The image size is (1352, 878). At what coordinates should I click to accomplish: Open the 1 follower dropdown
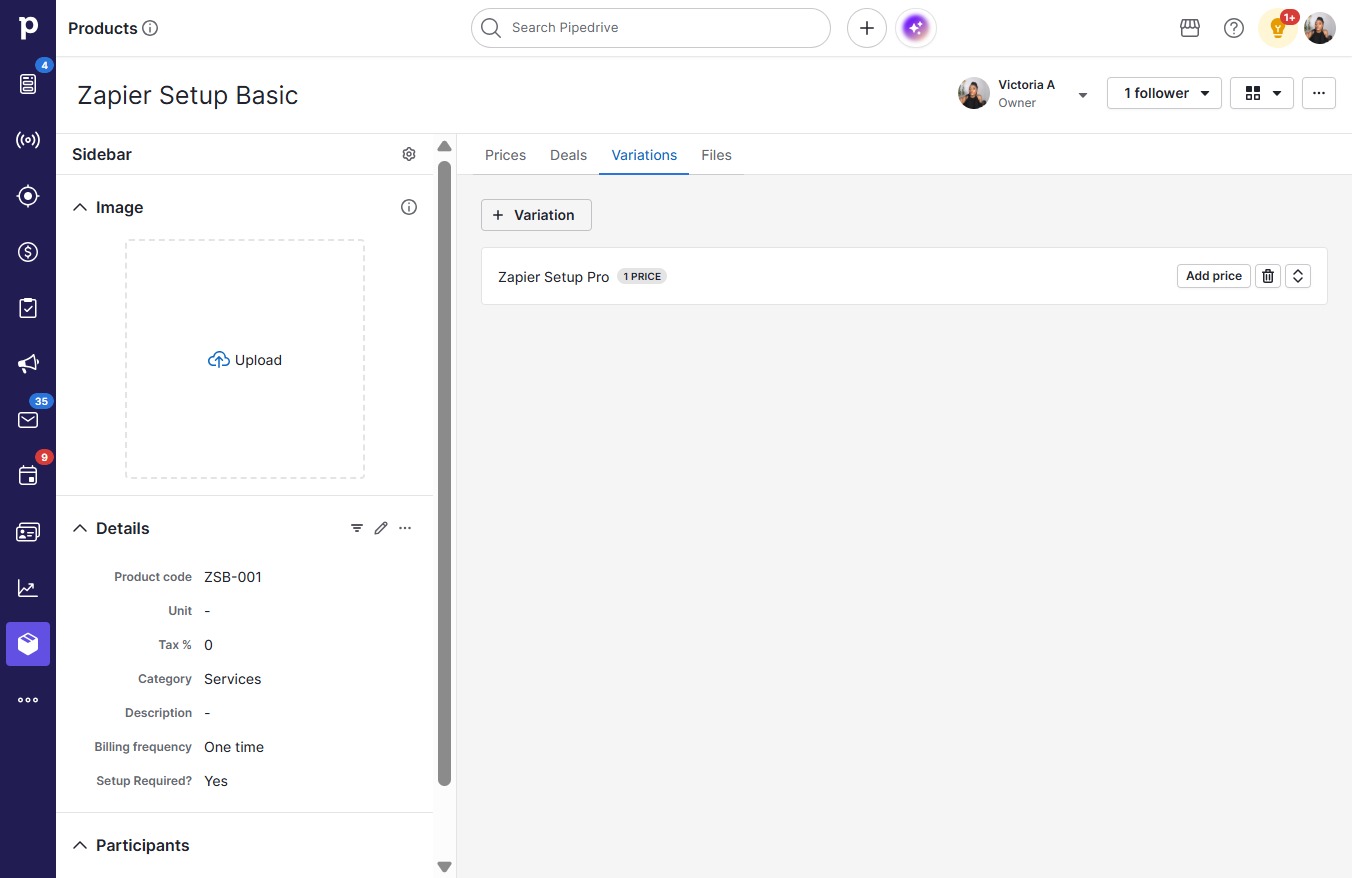tap(1164, 93)
